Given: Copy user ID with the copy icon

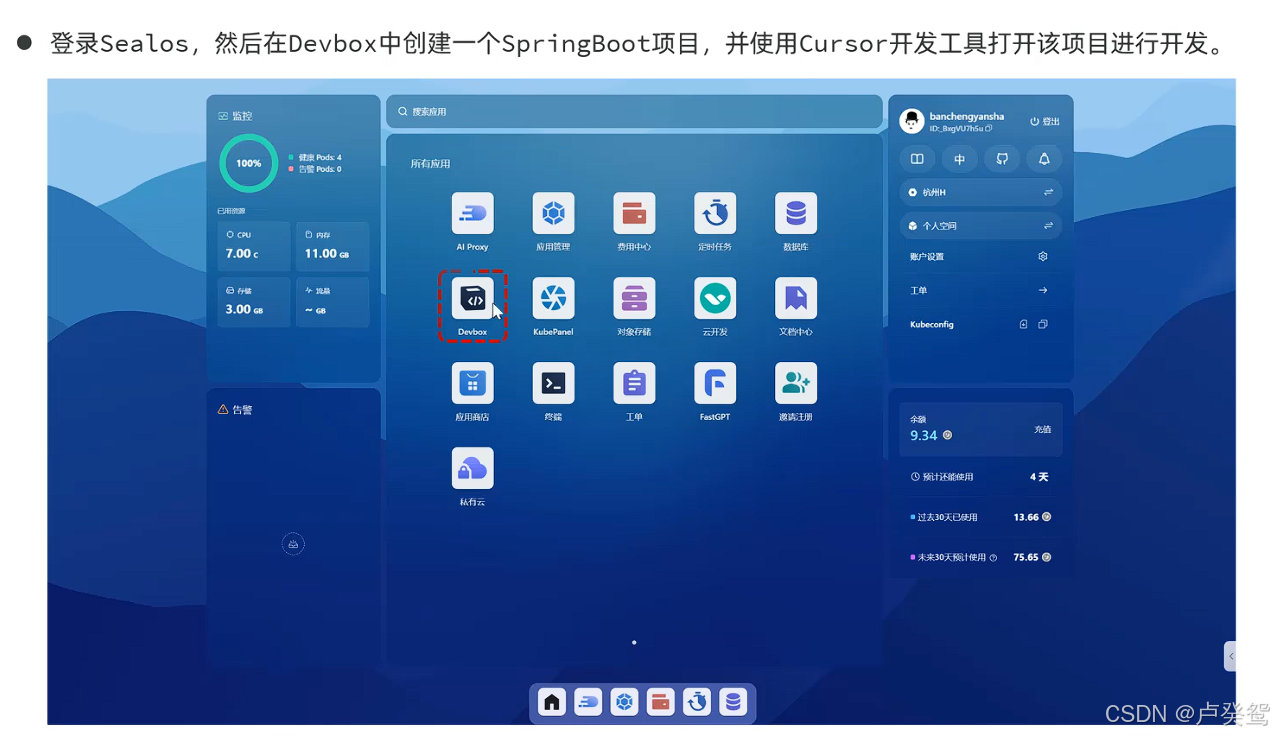Looking at the screenshot, I should [989, 129].
